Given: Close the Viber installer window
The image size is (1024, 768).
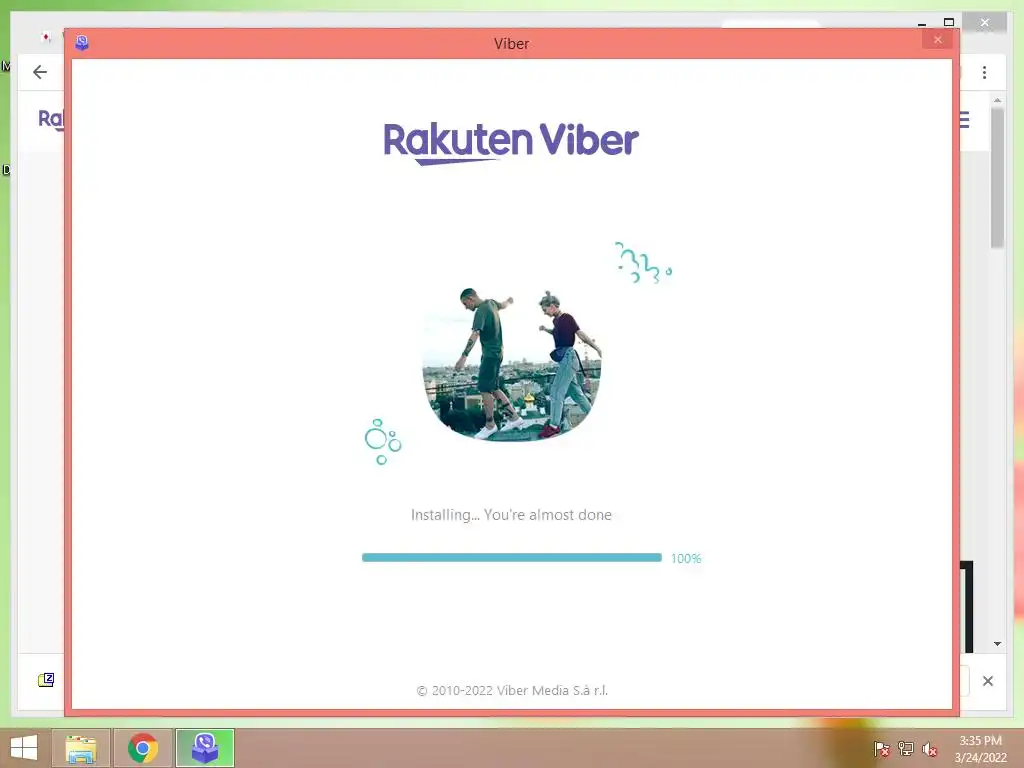Looking at the screenshot, I should pyautogui.click(x=938, y=40).
